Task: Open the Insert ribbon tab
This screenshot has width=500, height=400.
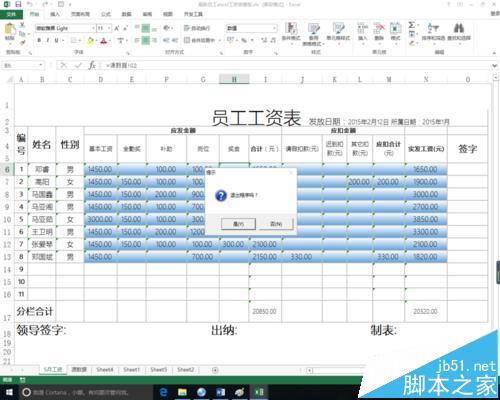Action: pyautogui.click(x=55, y=14)
